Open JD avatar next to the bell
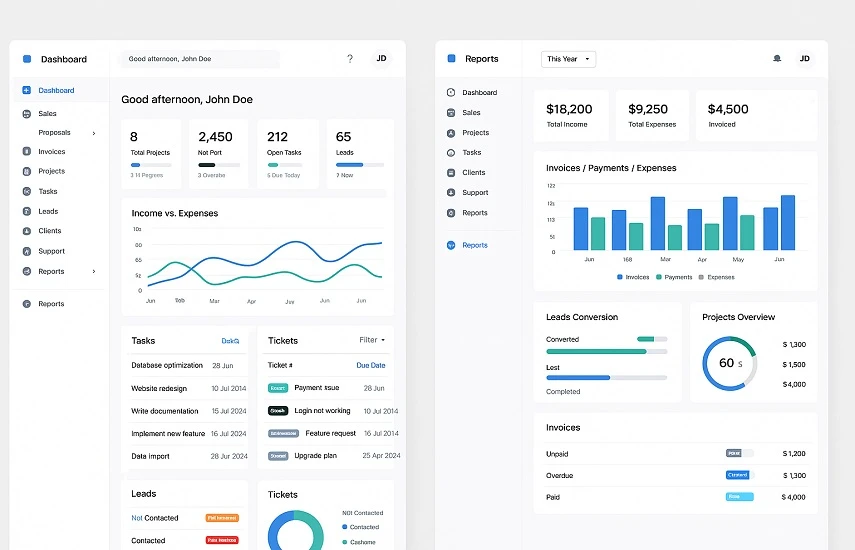This screenshot has height=550, width=855. pos(805,59)
